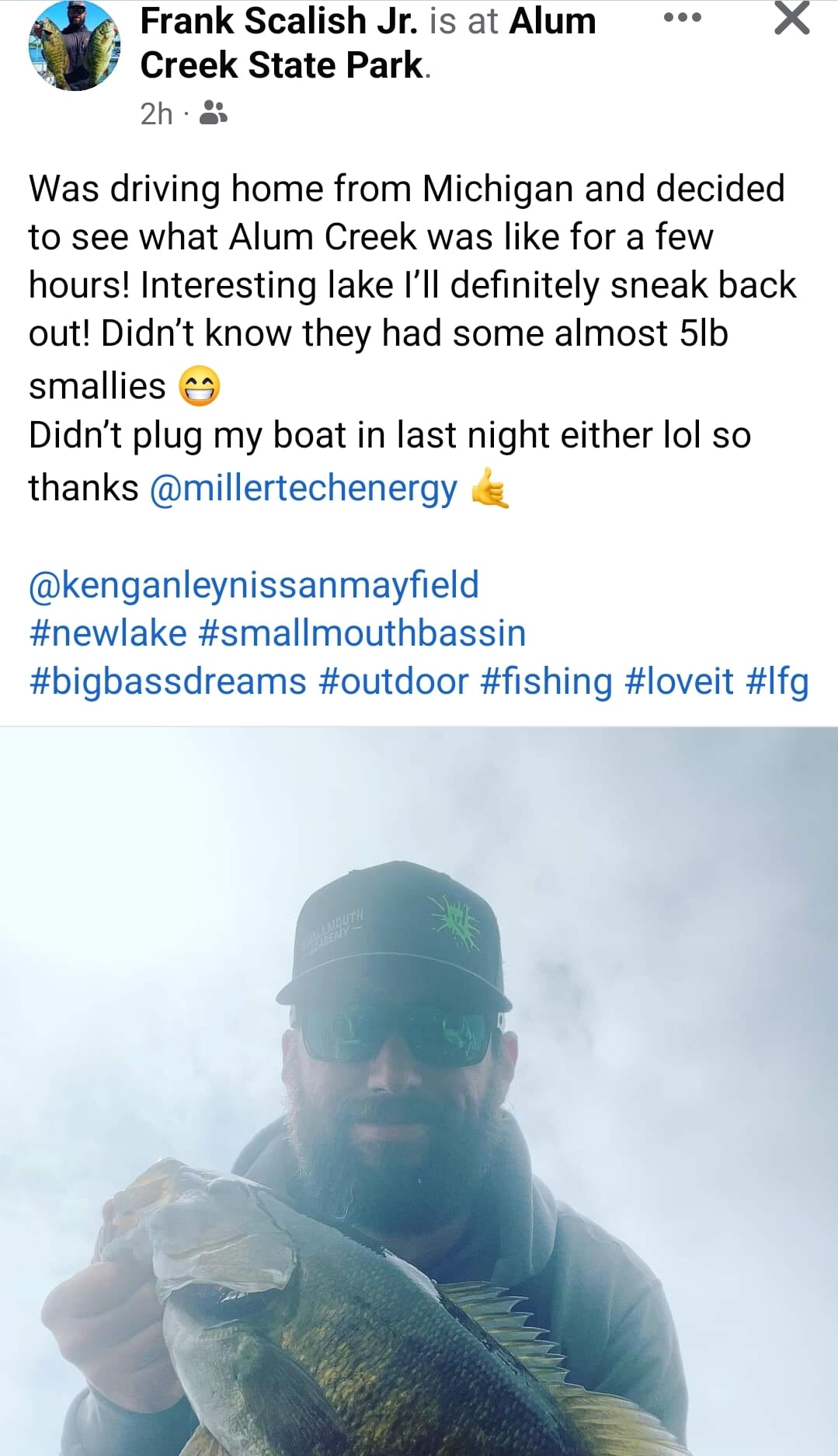Viewport: 838px width, 1456px height.
Task: Open the three-dot post options menu
Action: click(x=683, y=17)
